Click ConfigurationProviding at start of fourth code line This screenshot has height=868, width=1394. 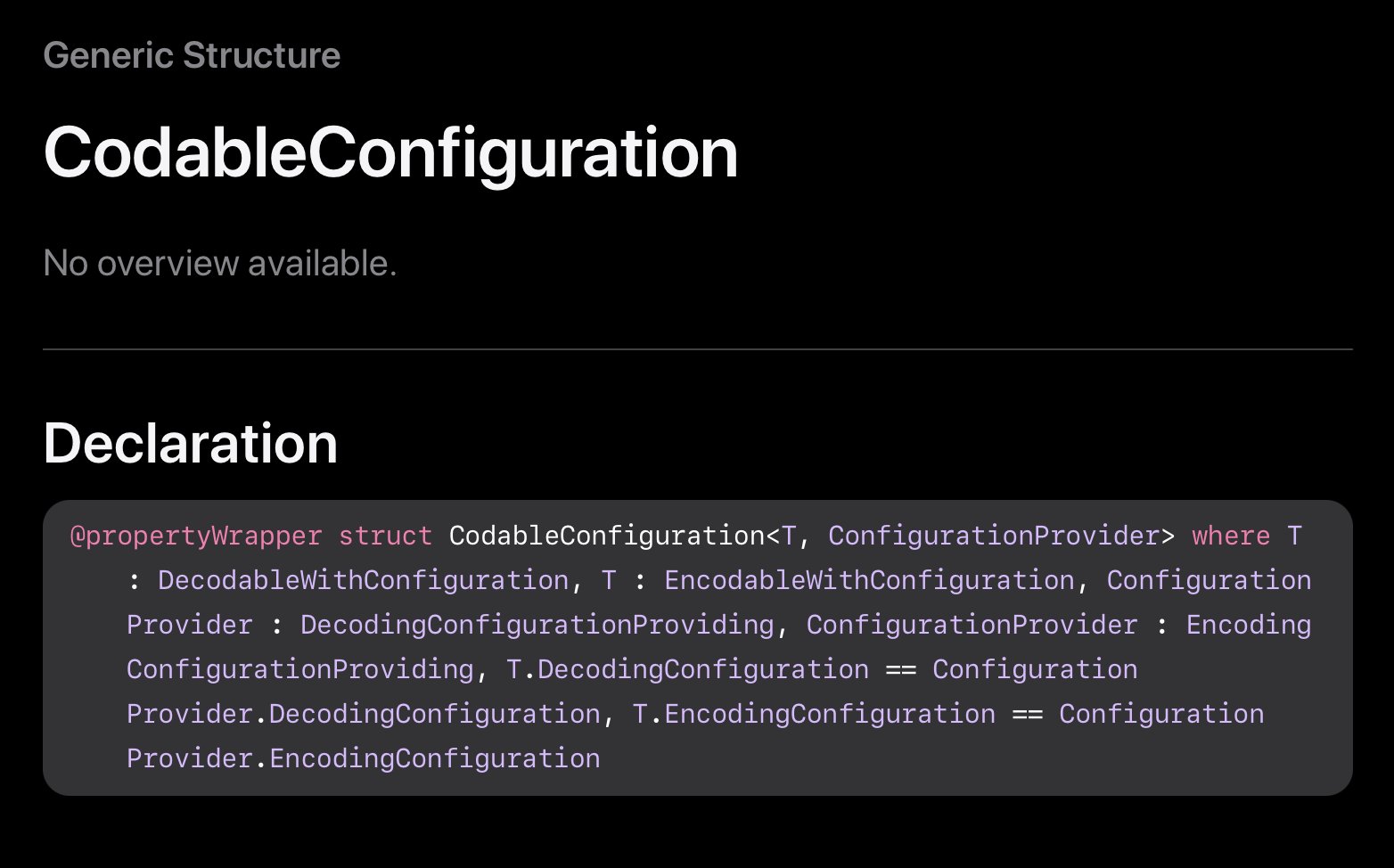[x=299, y=669]
